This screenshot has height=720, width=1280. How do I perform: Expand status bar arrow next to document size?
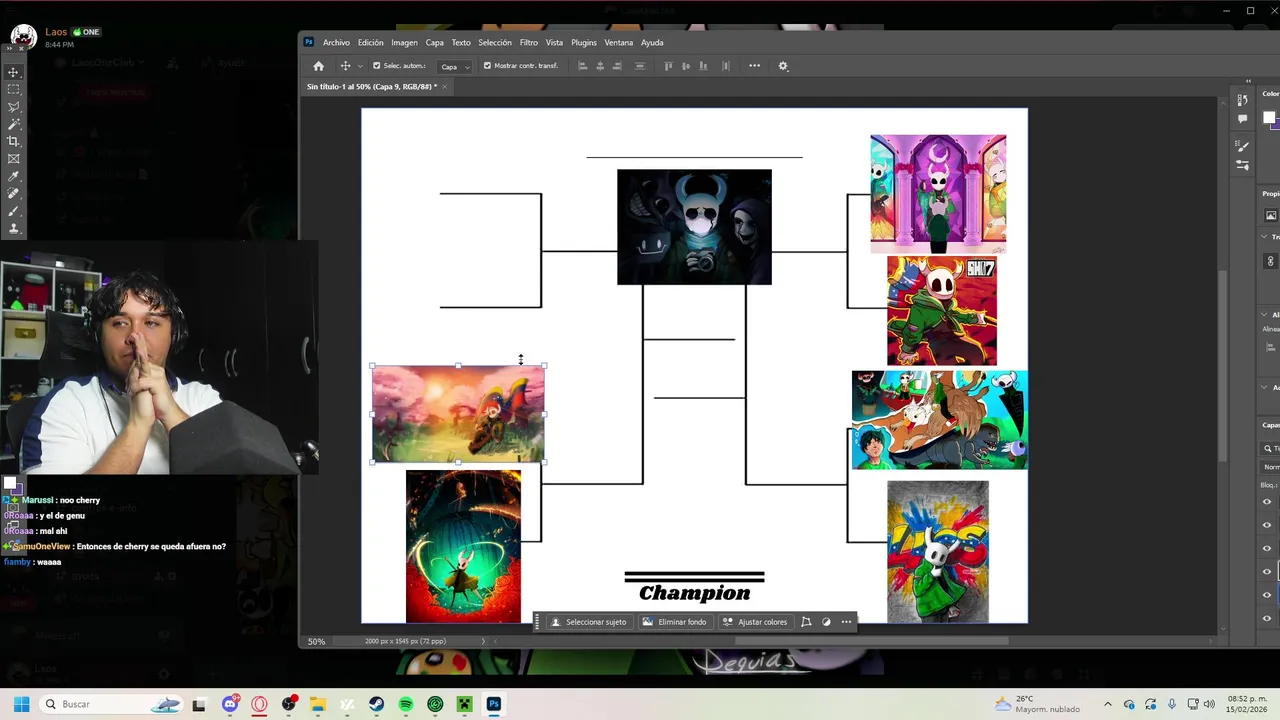pos(483,641)
